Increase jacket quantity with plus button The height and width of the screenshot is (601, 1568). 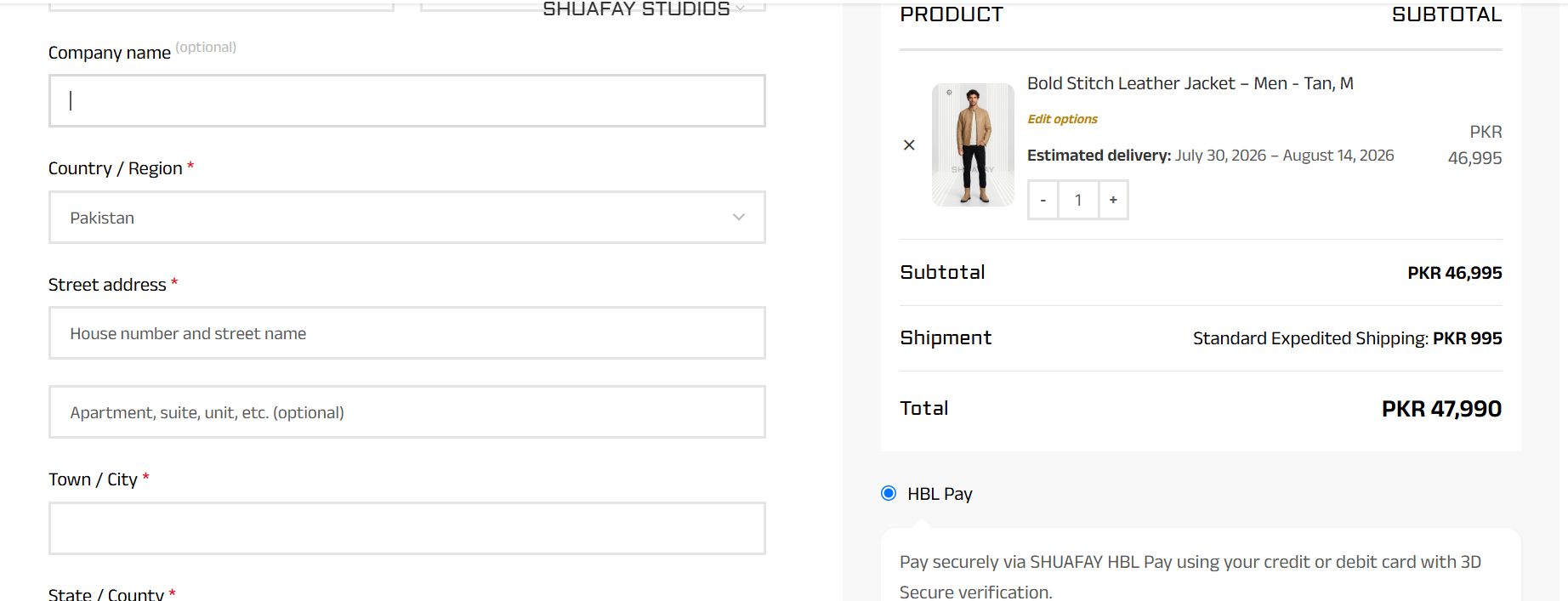(x=1113, y=200)
